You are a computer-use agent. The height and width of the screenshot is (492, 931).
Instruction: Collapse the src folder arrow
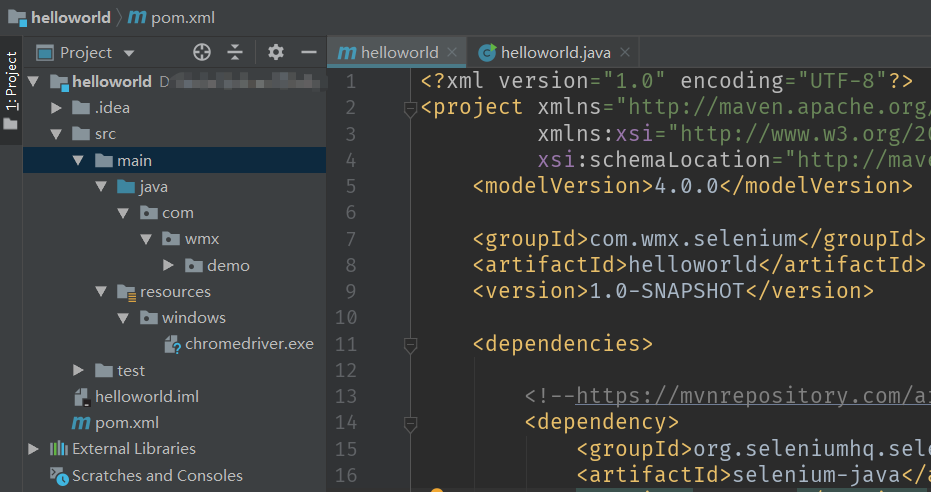(56, 134)
